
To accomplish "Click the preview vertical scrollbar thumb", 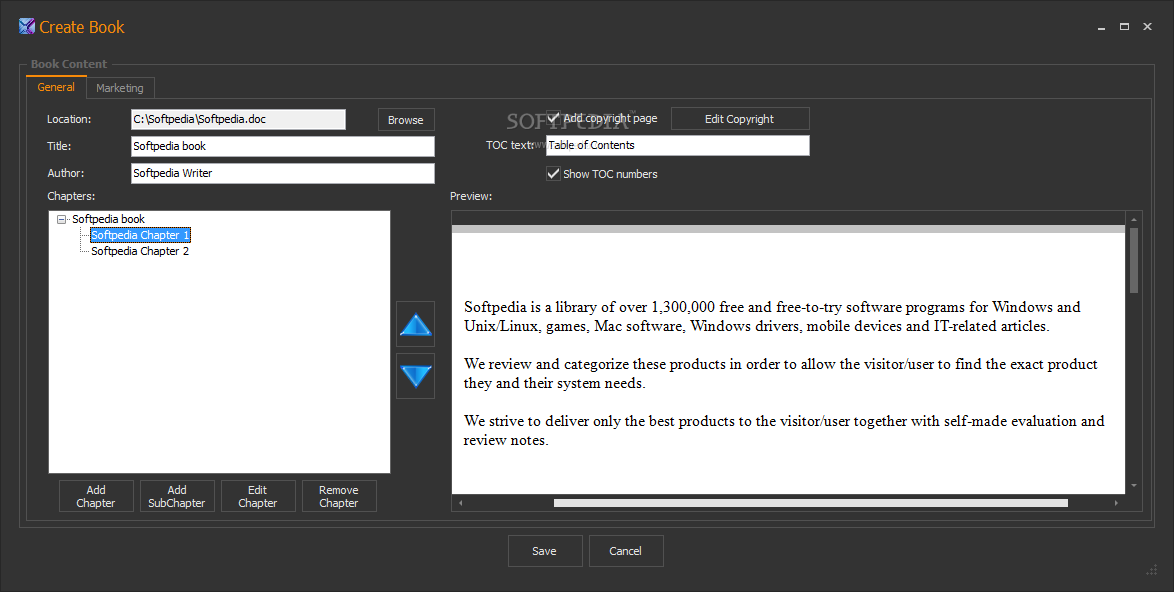I will pos(1134,260).
